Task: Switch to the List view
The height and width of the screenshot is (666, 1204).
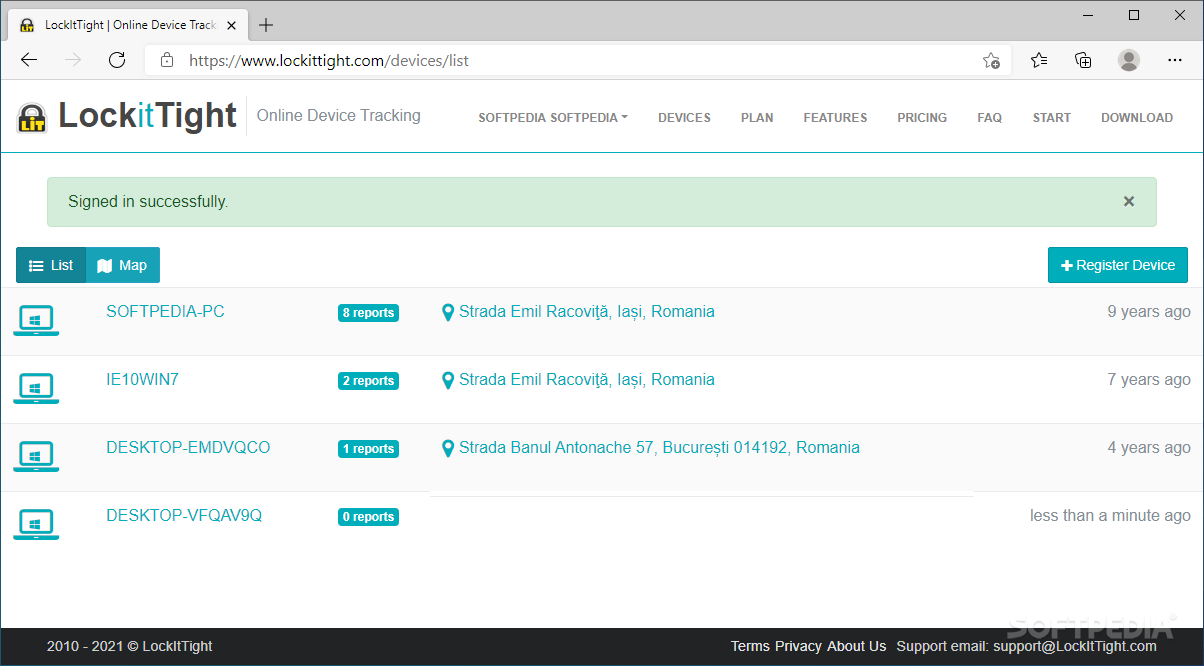Action: coord(51,265)
